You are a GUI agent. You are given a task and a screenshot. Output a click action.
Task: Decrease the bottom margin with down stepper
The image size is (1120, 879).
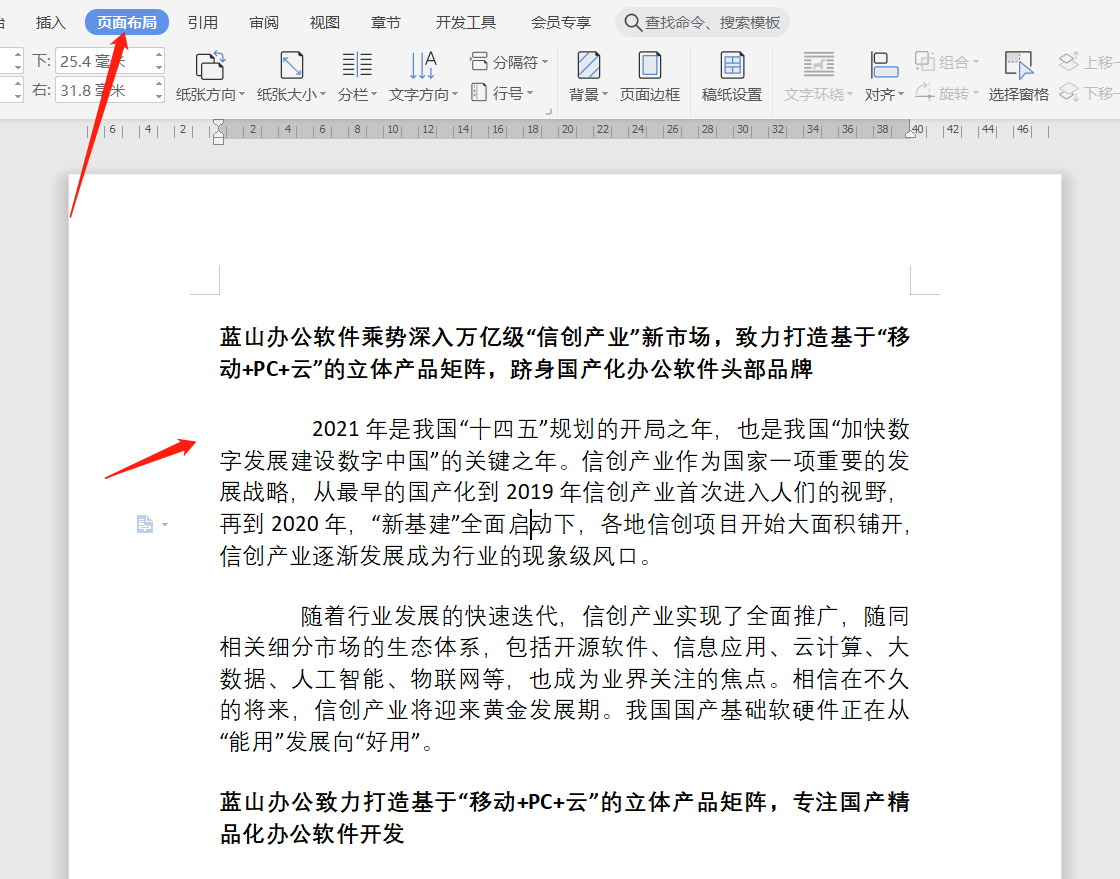pyautogui.click(x=159, y=68)
